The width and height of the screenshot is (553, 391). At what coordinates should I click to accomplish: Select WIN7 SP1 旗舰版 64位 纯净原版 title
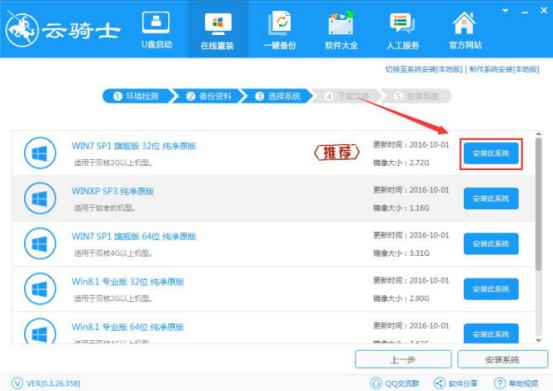coord(134,236)
